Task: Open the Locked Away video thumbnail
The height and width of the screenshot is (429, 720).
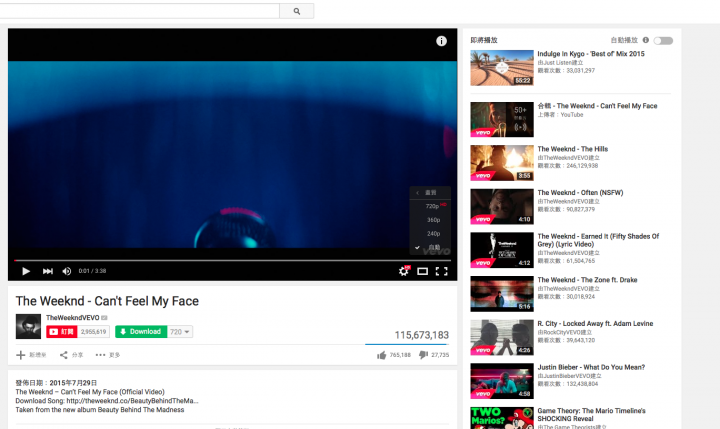Action: coord(502,338)
